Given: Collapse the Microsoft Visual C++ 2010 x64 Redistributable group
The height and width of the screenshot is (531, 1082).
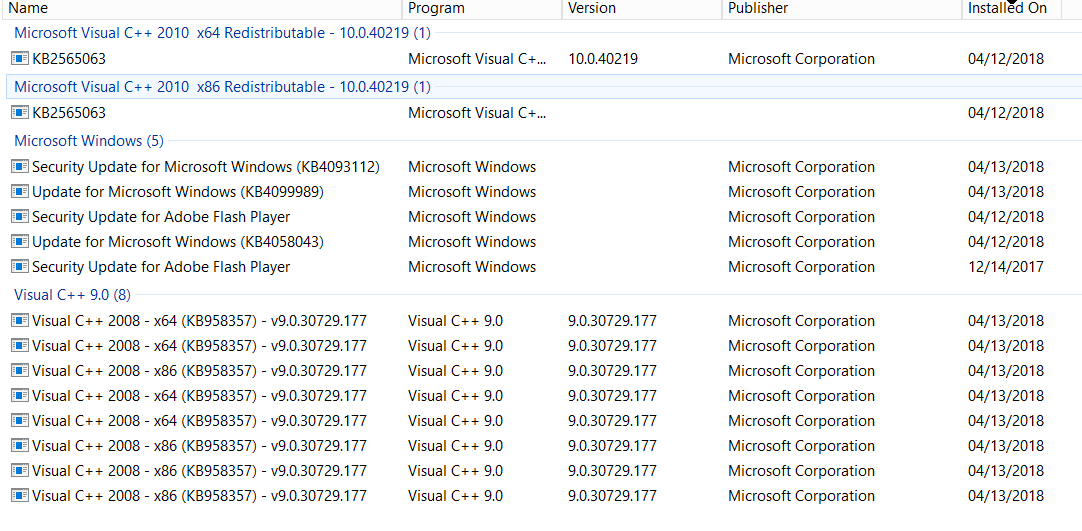Looking at the screenshot, I should tap(222, 32).
